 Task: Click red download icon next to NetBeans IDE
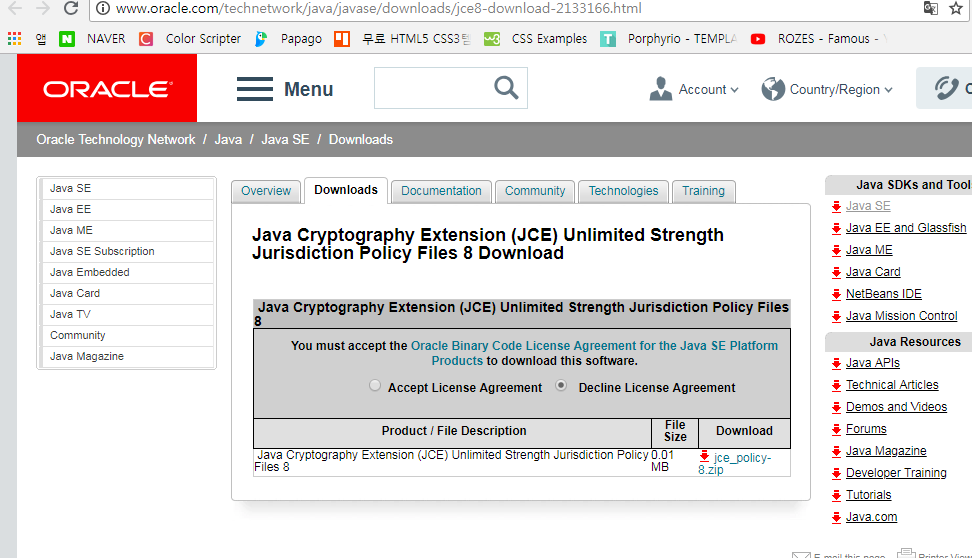[836, 294]
